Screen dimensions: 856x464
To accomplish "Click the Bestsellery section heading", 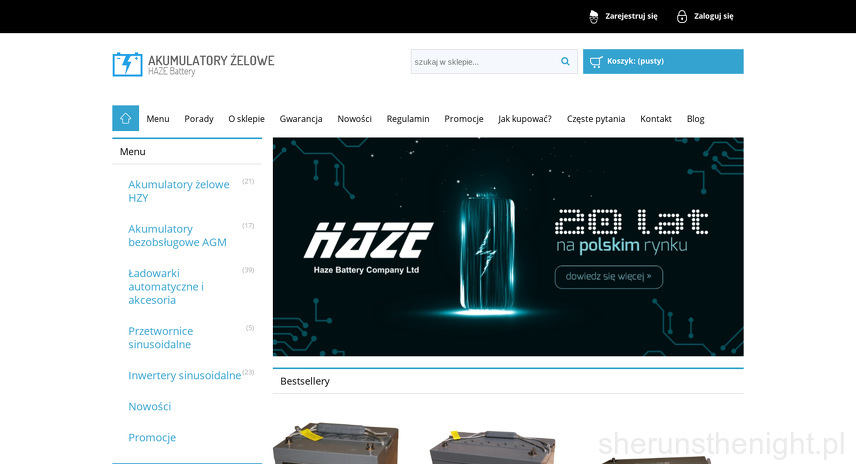I will click(305, 381).
